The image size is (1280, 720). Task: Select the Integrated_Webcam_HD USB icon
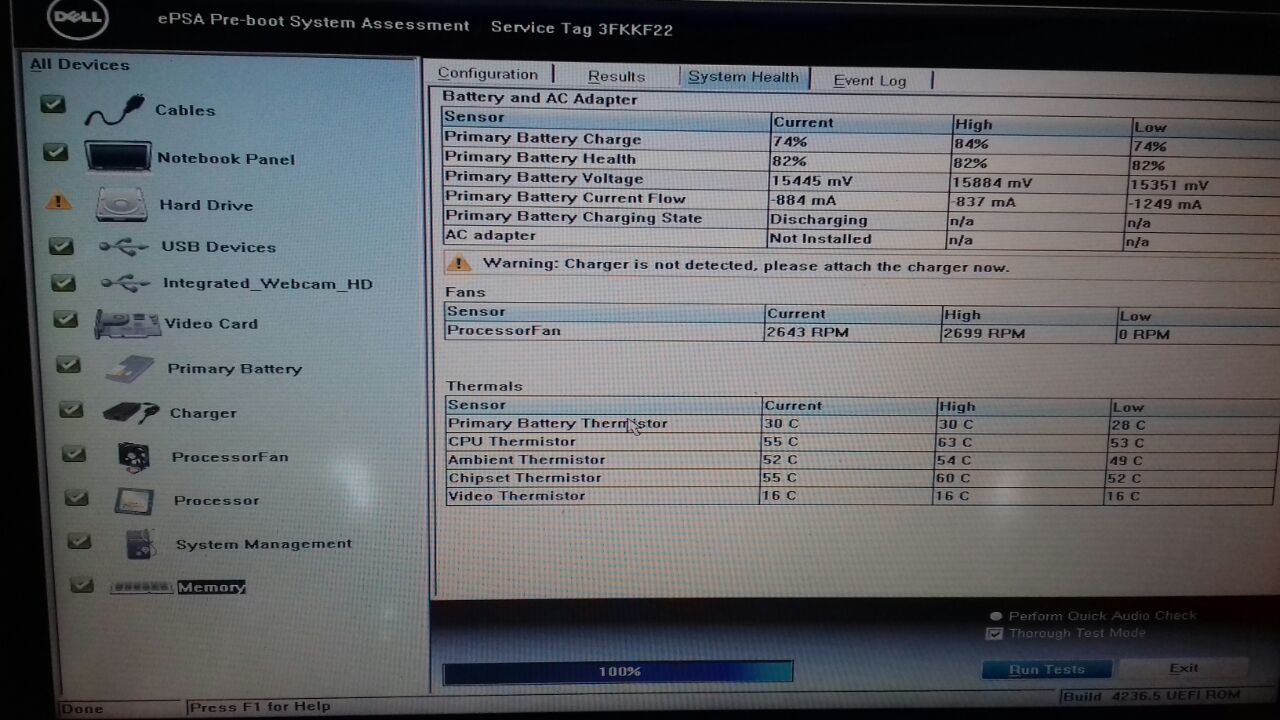[126, 283]
